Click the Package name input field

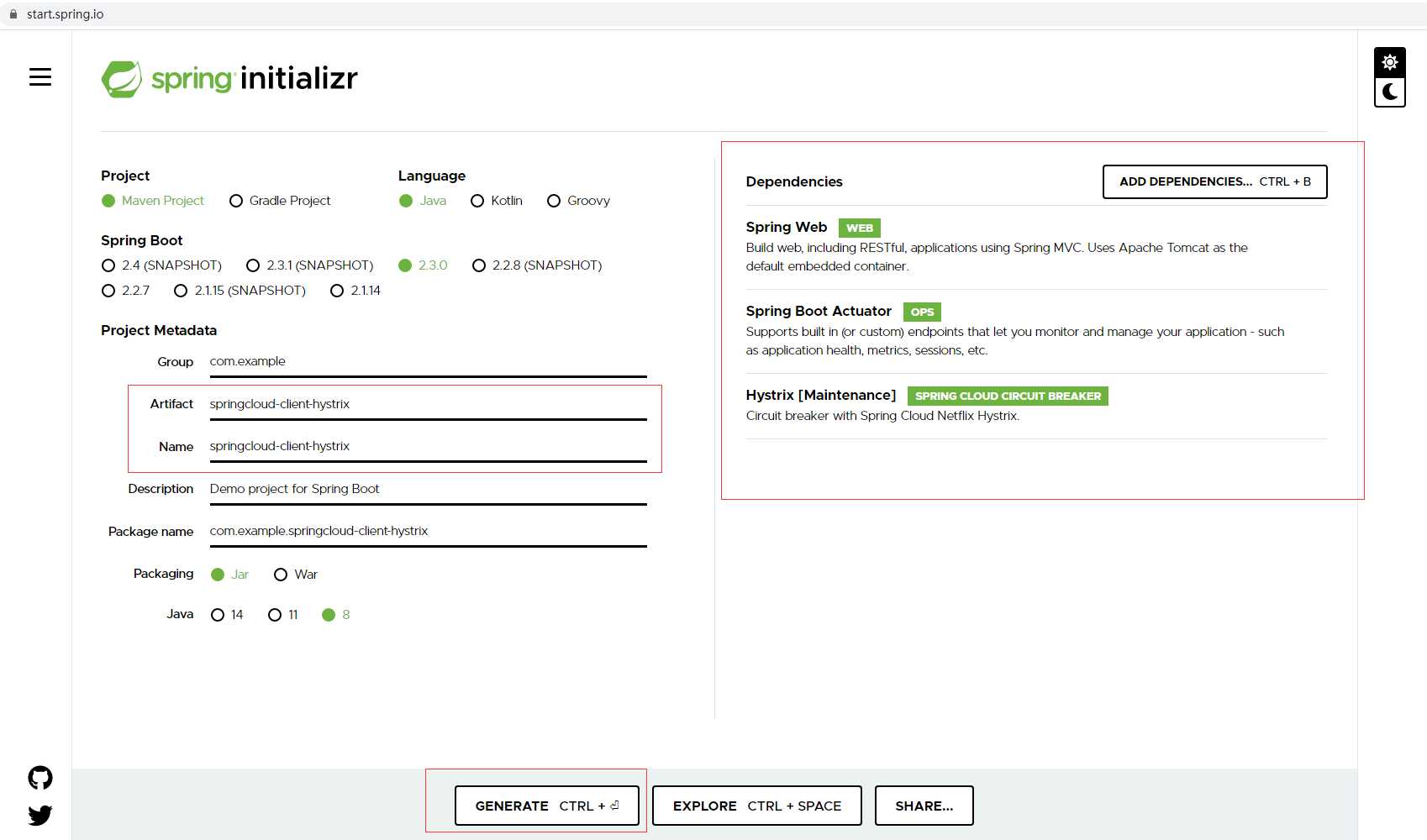tap(428, 532)
